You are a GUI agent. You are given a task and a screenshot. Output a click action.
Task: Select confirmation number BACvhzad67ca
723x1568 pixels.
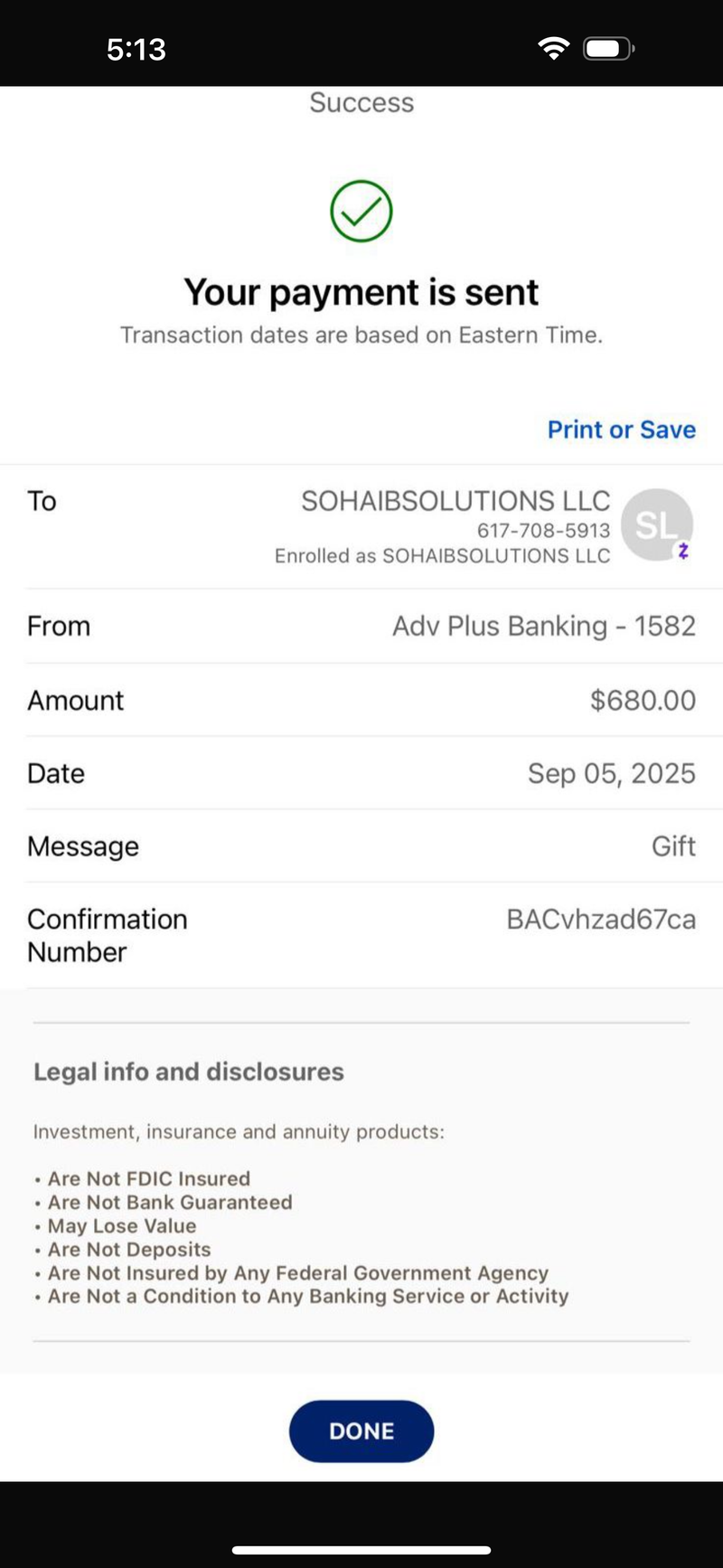click(601, 920)
